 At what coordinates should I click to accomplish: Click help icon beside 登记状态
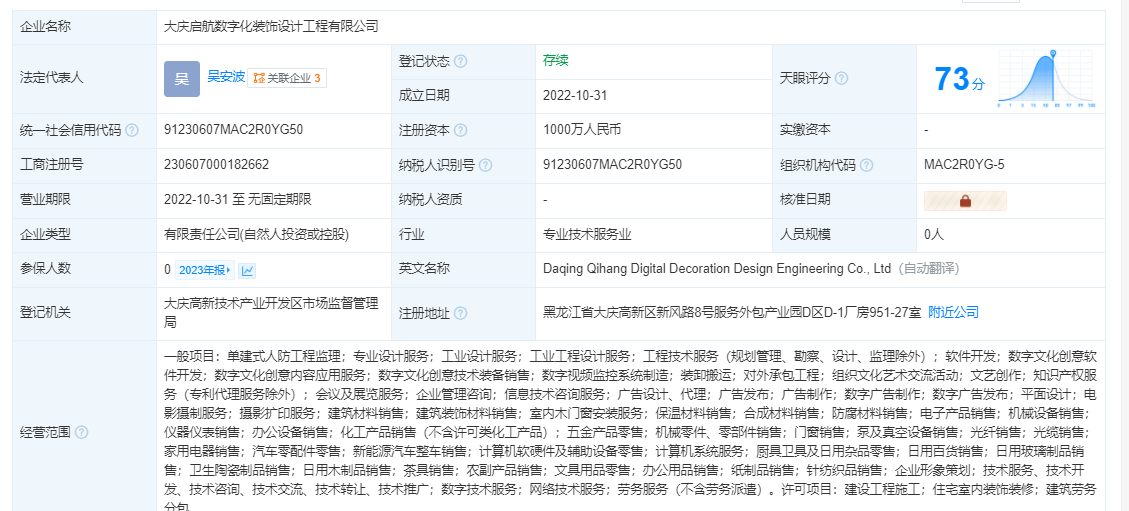[460, 61]
